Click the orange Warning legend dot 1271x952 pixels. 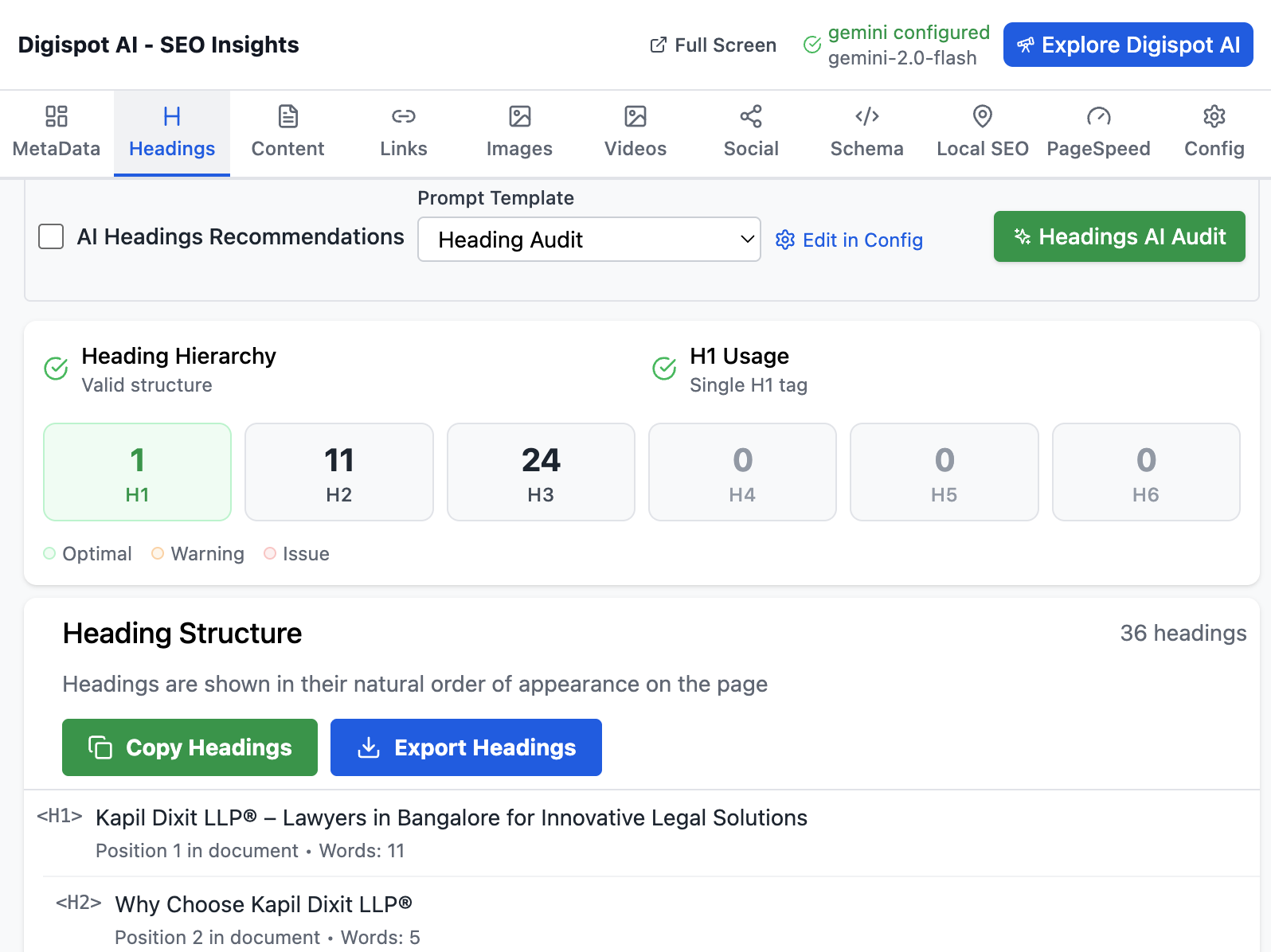158,553
